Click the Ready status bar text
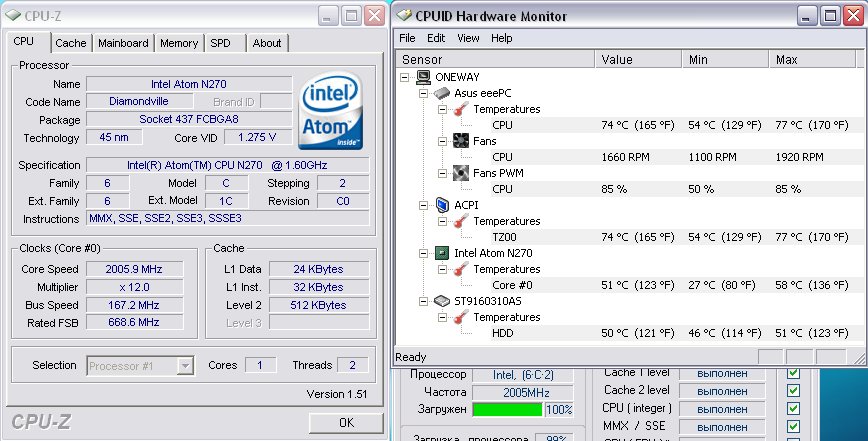This screenshot has width=868, height=441. tap(410, 357)
